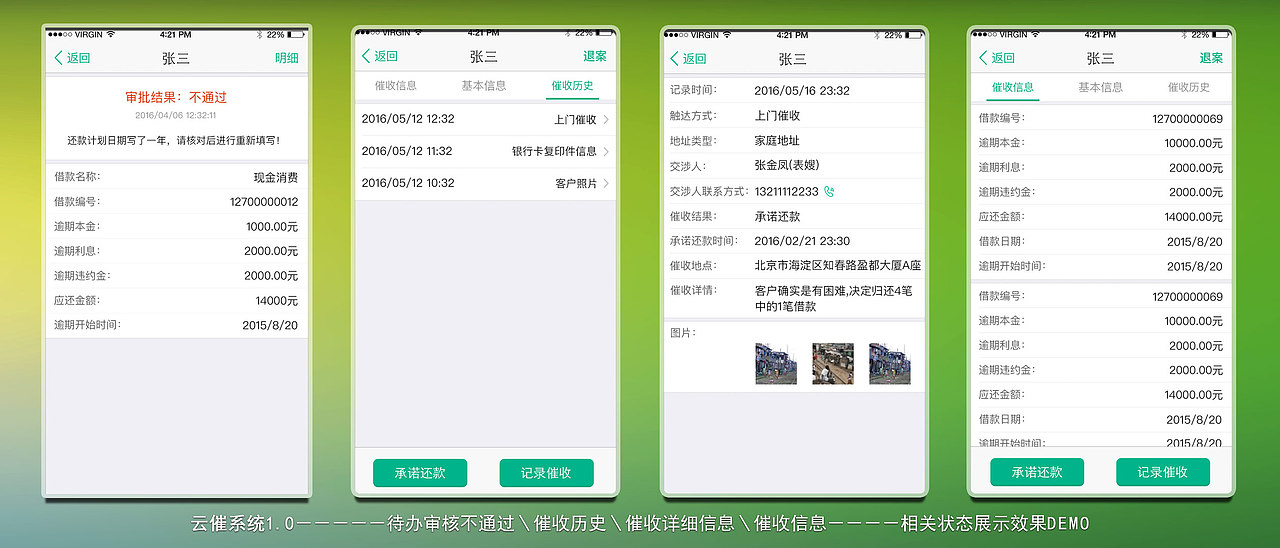Tap back chevron on the 记录时间 detail screen

coord(675,59)
